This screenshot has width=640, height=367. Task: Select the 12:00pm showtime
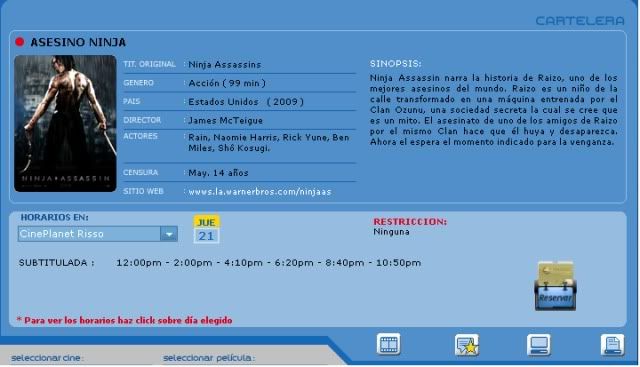(139, 262)
